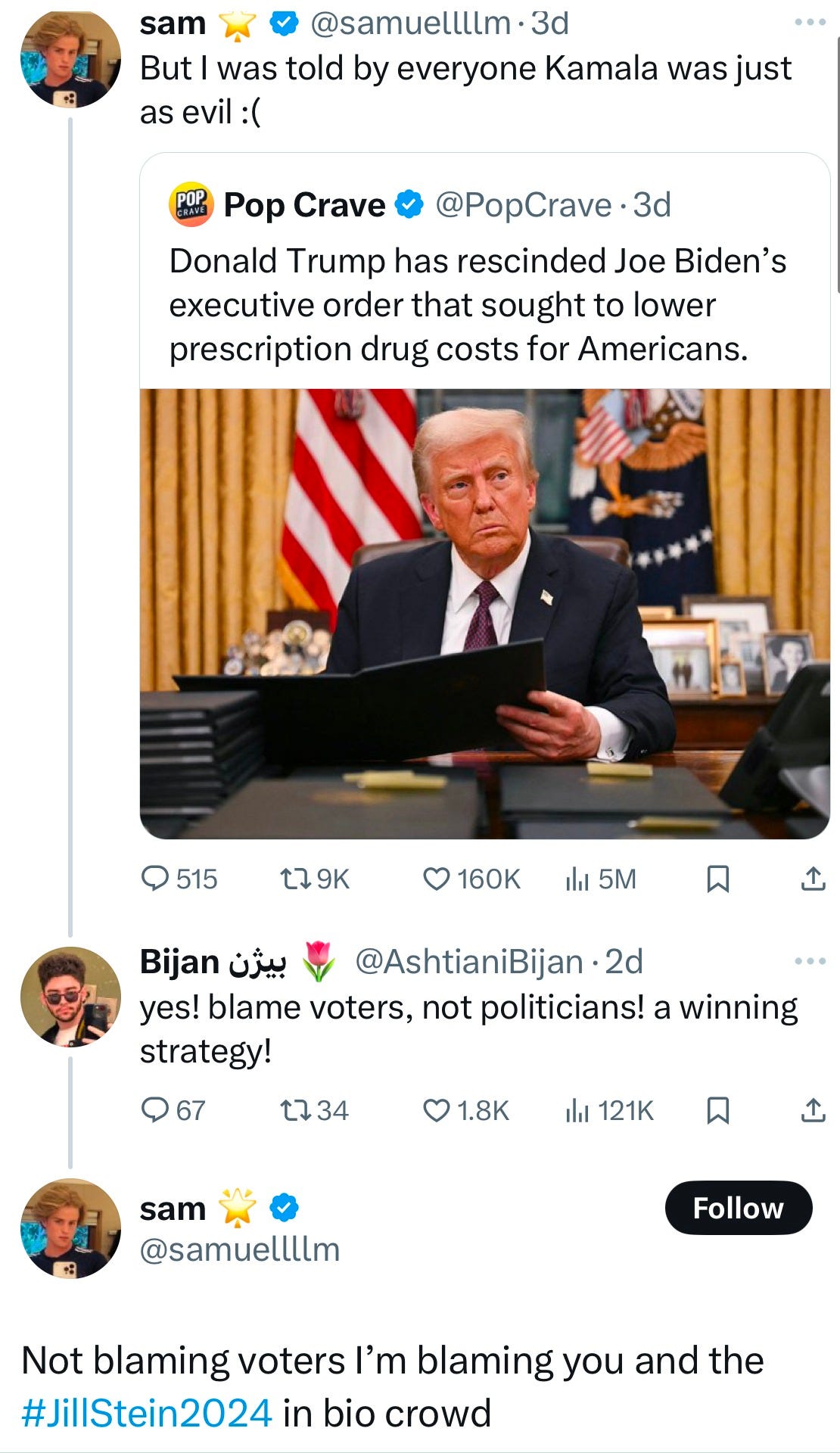Open more options on Bijan's tweet
The height and width of the screenshot is (1453, 840).
[x=810, y=961]
